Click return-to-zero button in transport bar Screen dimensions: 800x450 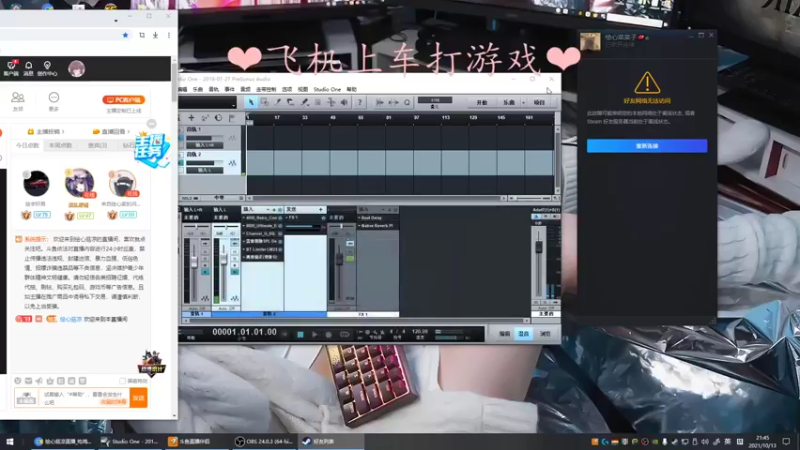(x=286, y=334)
